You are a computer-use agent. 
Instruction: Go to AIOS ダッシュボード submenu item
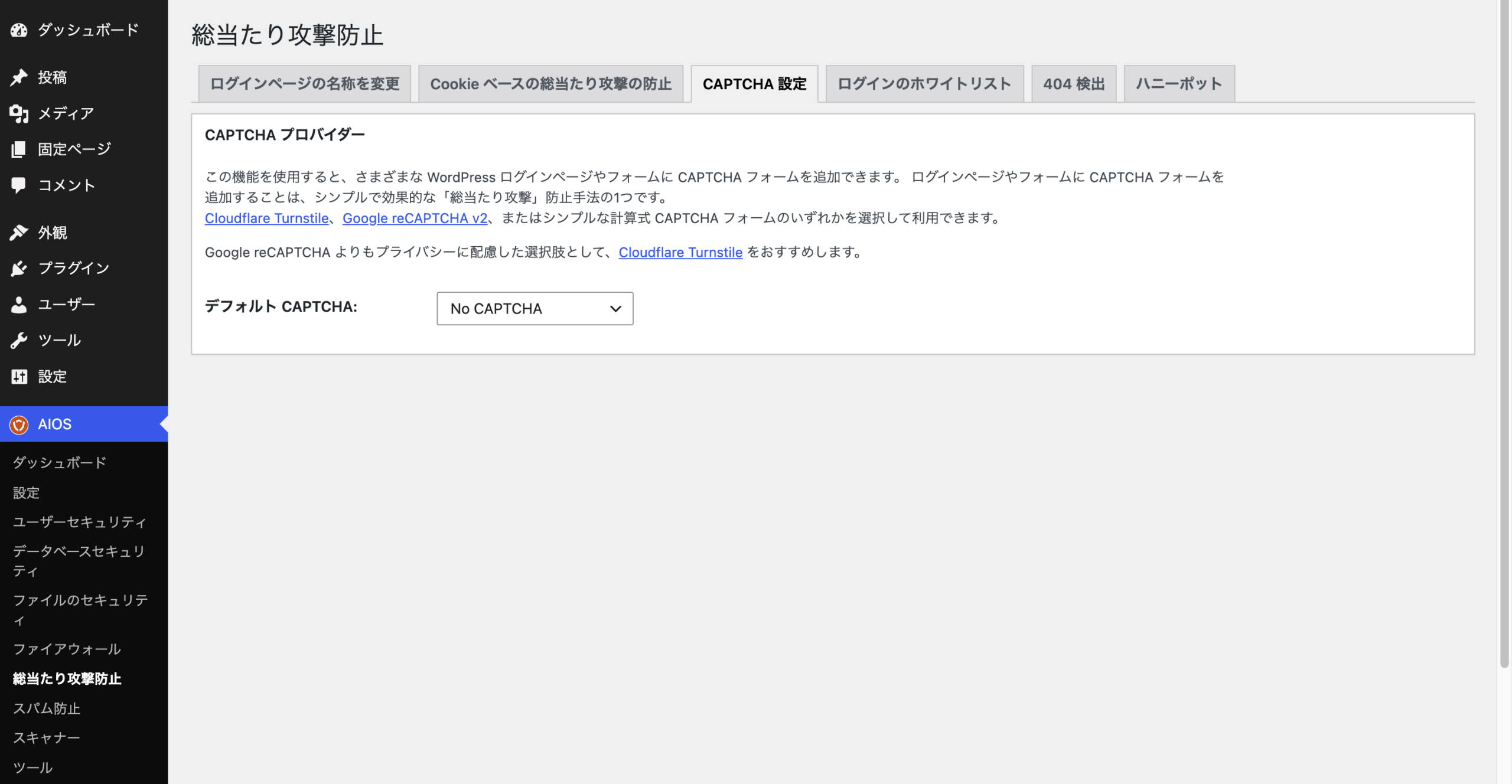pyautogui.click(x=60, y=463)
